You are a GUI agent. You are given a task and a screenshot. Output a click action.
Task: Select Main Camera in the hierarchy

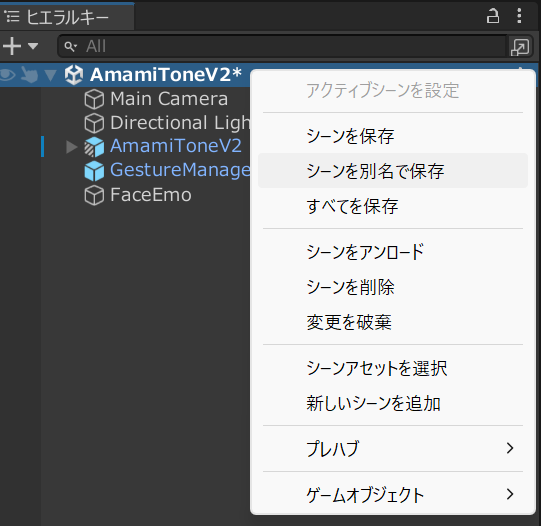tap(169, 99)
